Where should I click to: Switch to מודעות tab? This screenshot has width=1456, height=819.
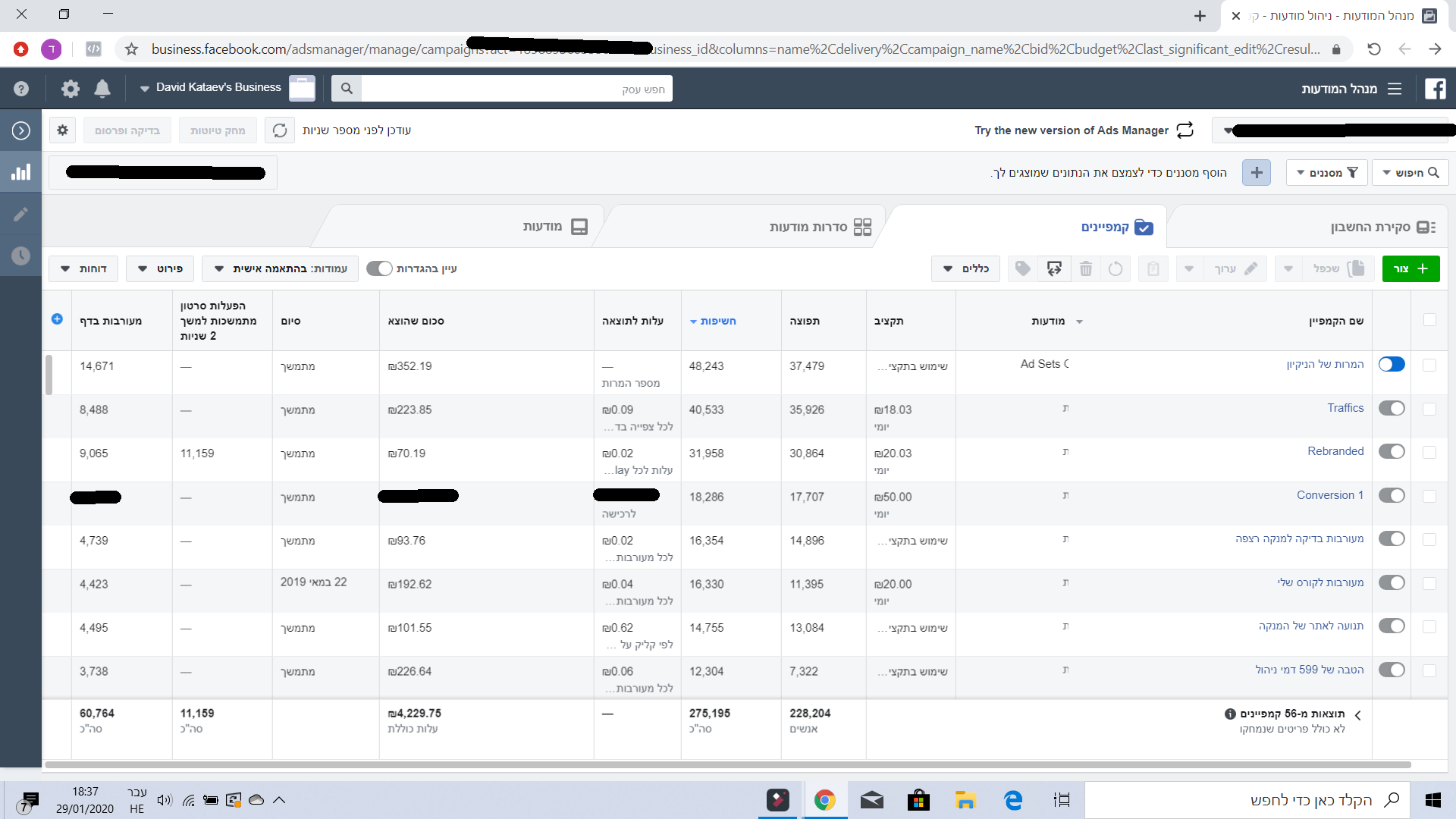555,227
